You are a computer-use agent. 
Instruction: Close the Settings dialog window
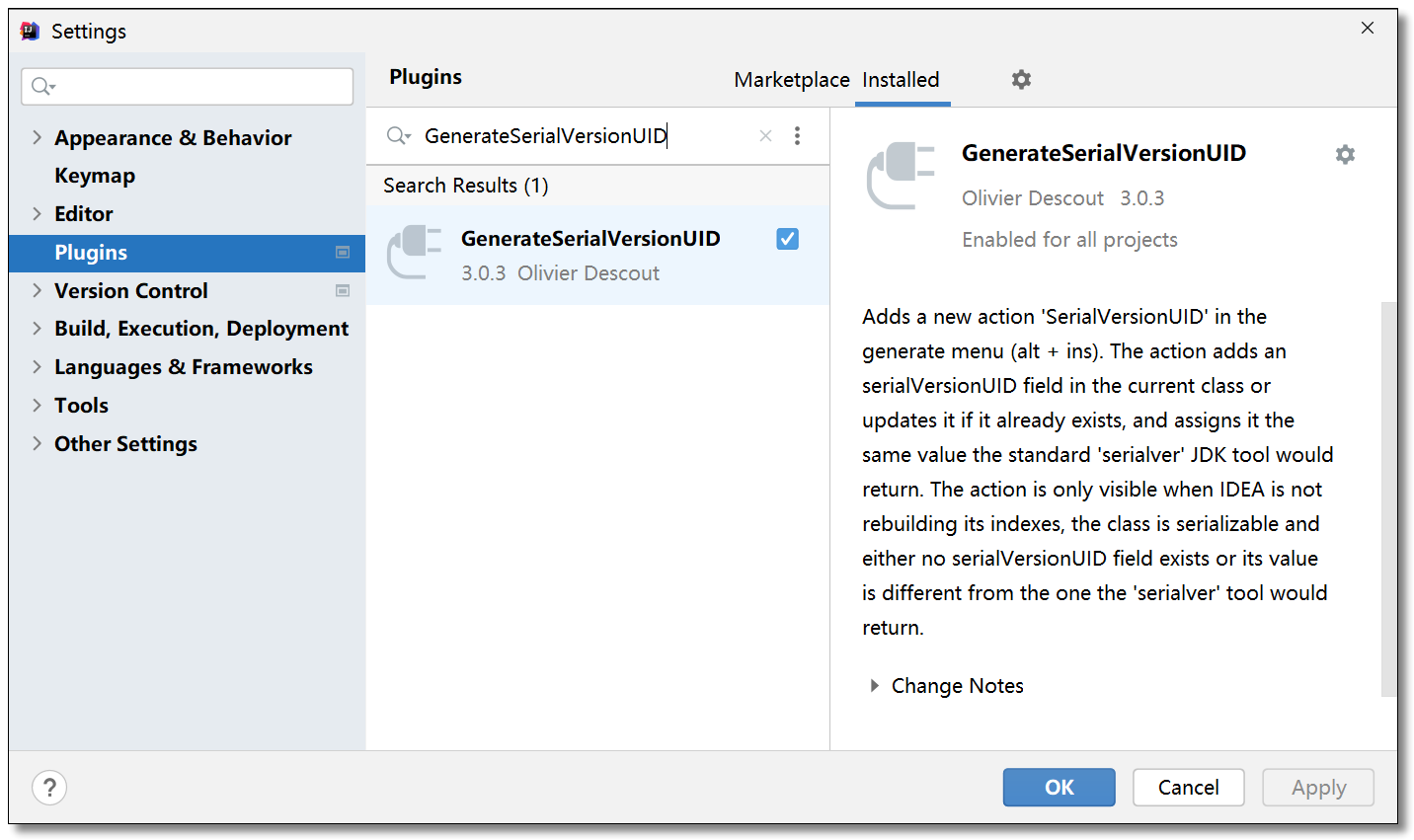click(1368, 28)
